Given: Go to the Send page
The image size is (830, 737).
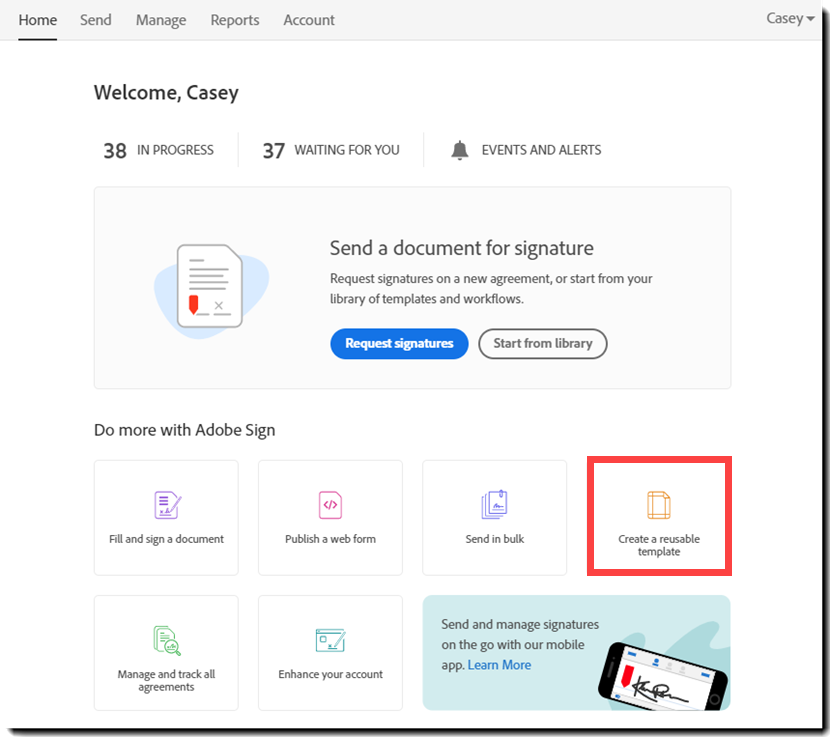Looking at the screenshot, I should (x=95, y=20).
